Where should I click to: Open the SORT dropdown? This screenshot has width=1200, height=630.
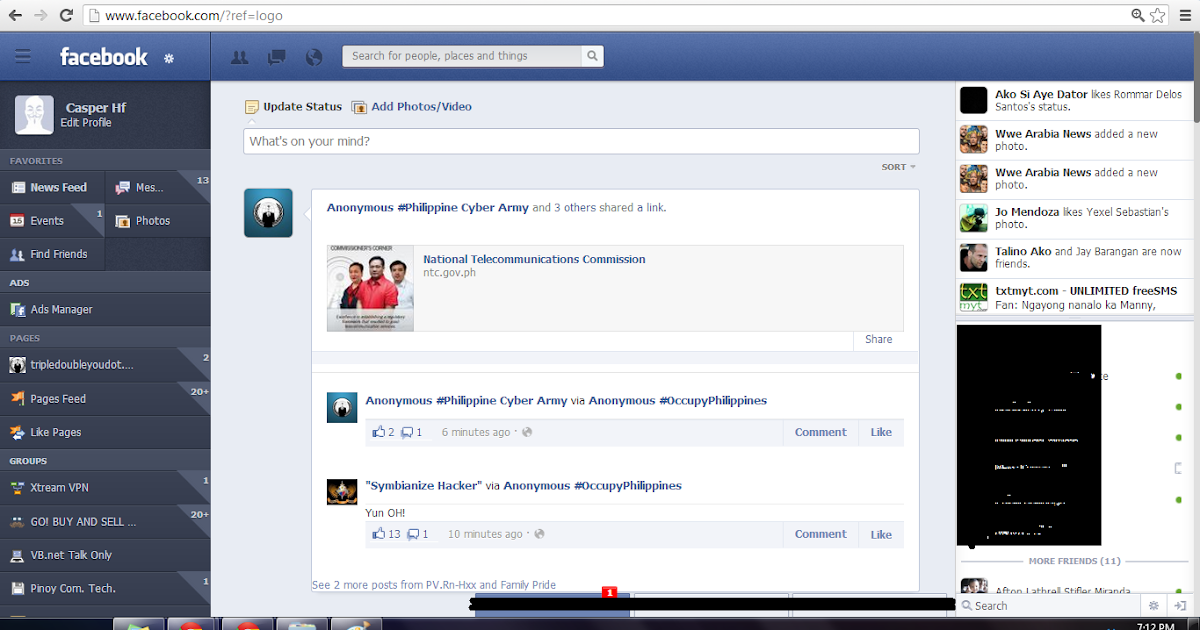point(898,167)
